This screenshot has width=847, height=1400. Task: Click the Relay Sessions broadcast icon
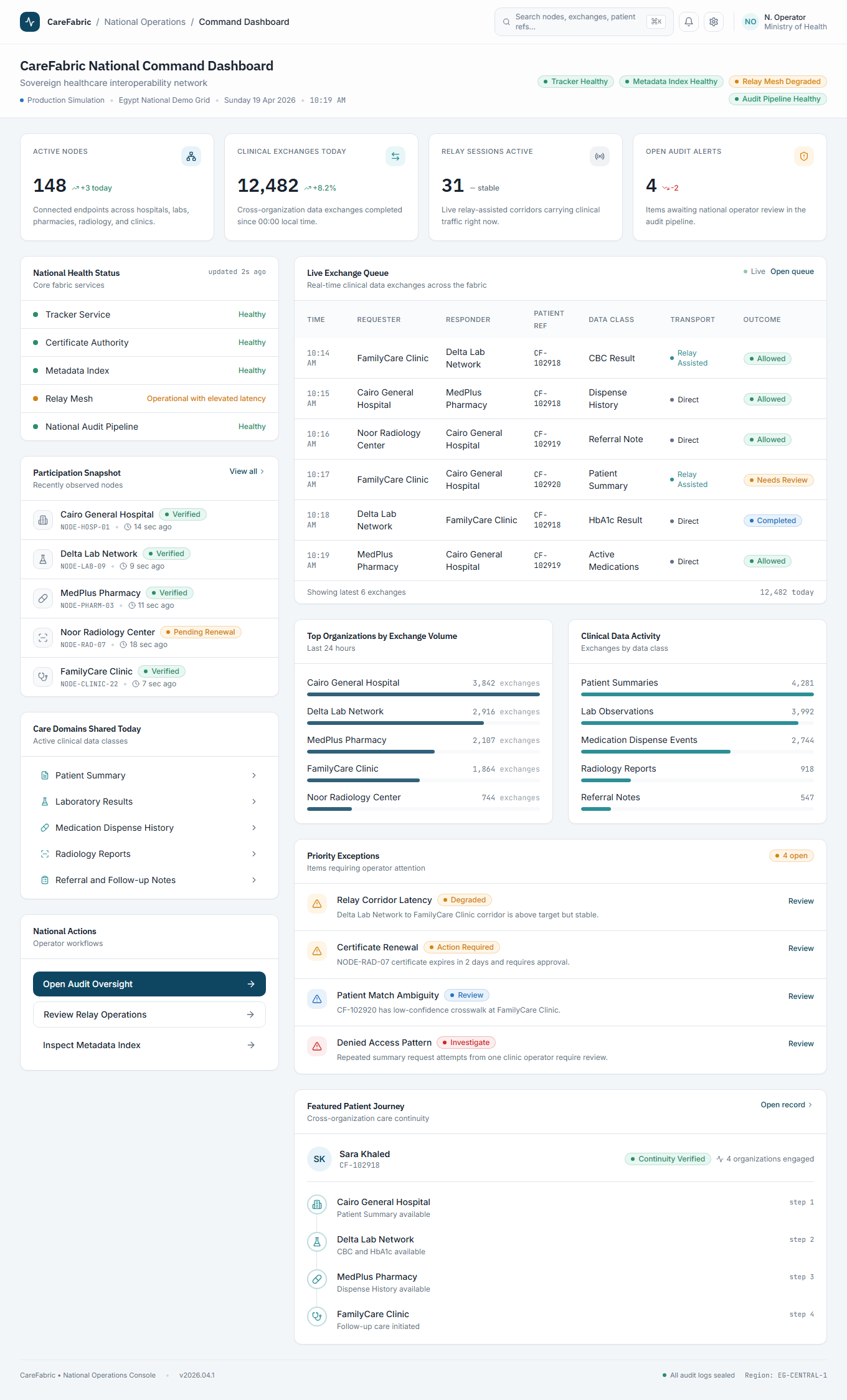click(600, 156)
